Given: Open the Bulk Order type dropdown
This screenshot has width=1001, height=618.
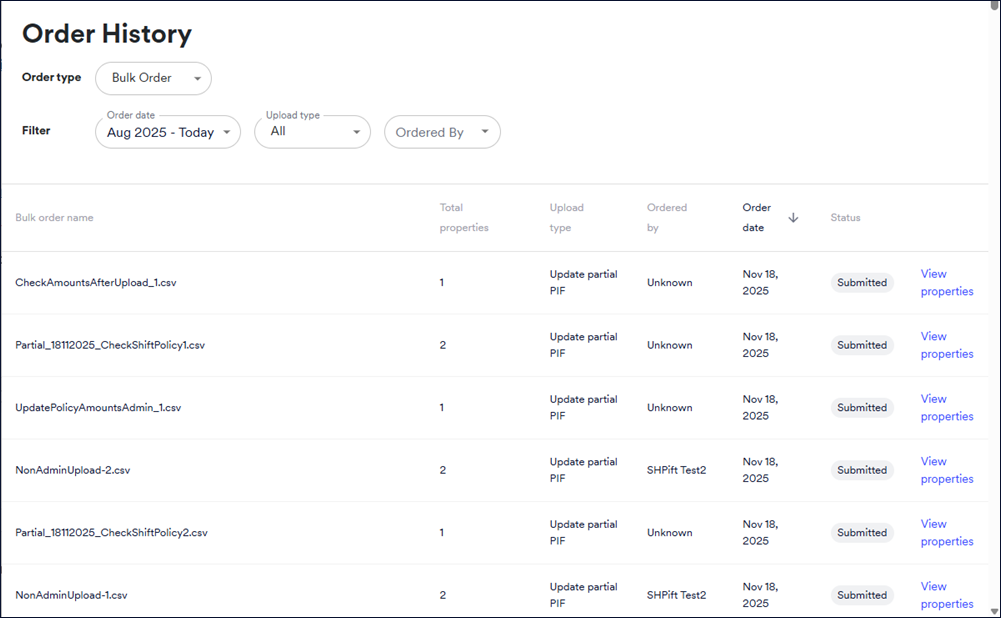Looking at the screenshot, I should (153, 78).
